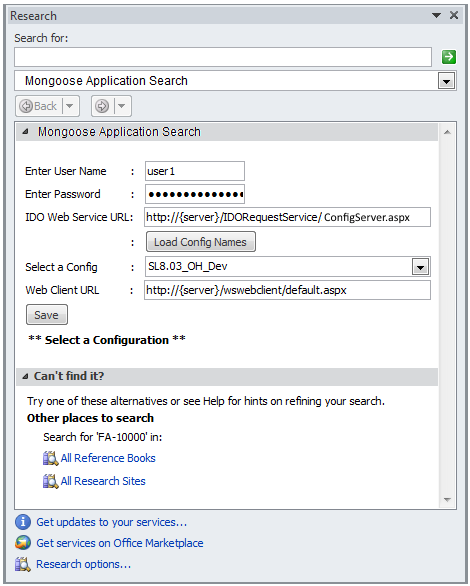Click the "Search for 'FA-10000' in:" text
The width and height of the screenshot is (470, 586).
tap(103, 437)
